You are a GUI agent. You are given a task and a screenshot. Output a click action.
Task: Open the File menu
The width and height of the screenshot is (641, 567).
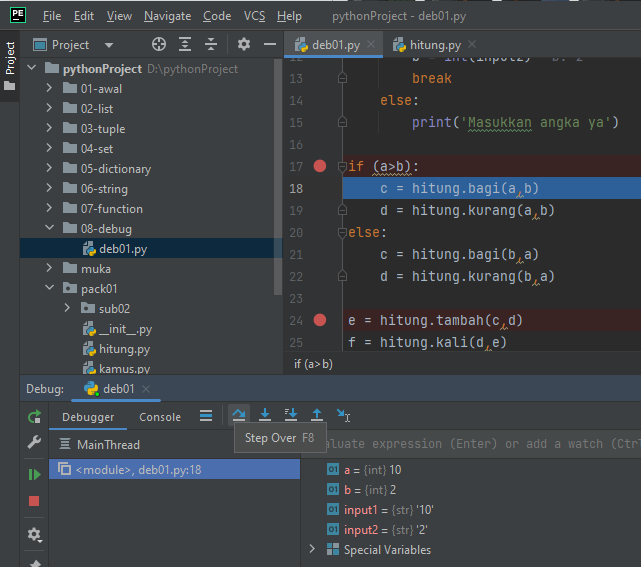(52, 16)
